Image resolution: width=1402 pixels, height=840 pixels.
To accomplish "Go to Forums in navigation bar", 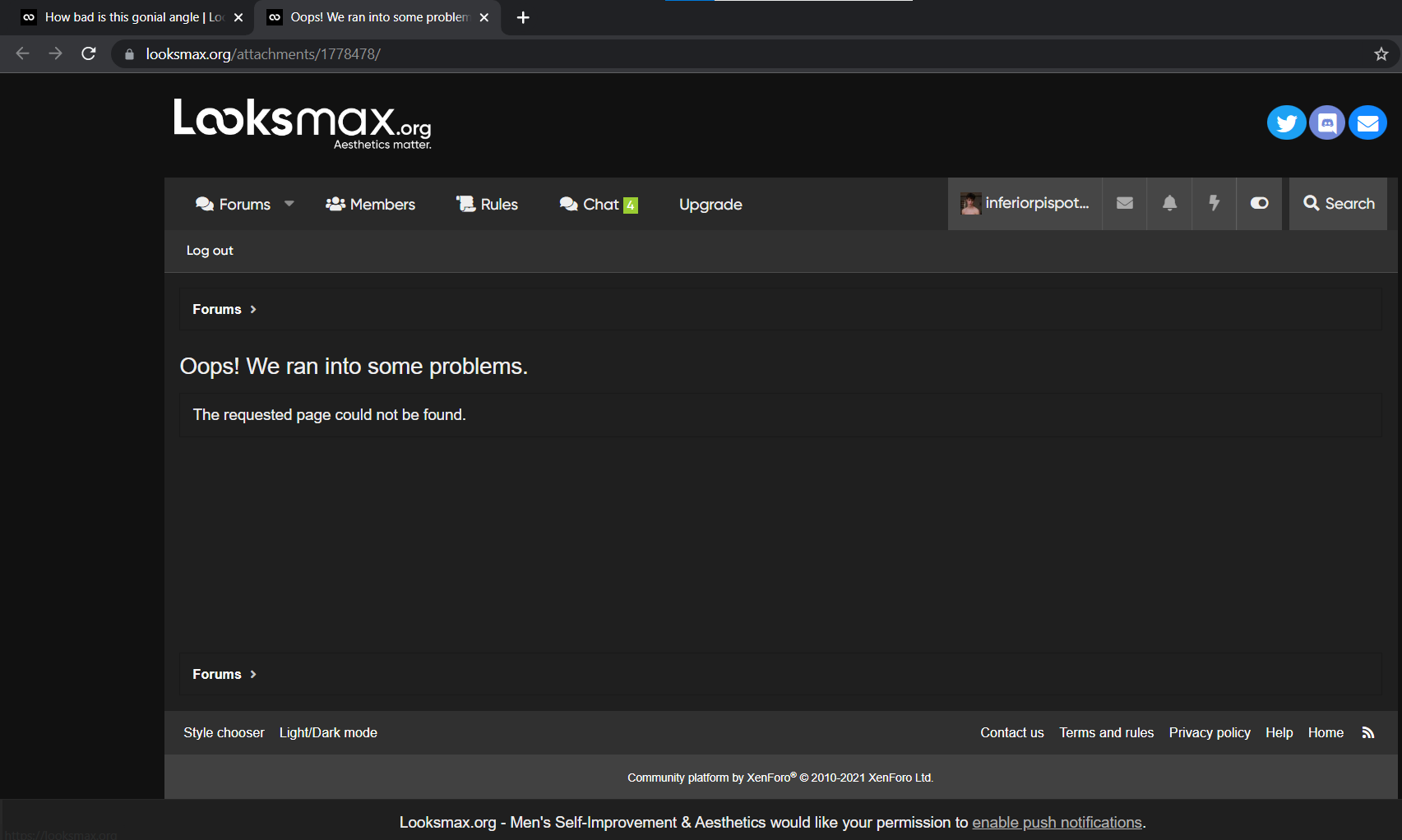I will click(x=234, y=204).
